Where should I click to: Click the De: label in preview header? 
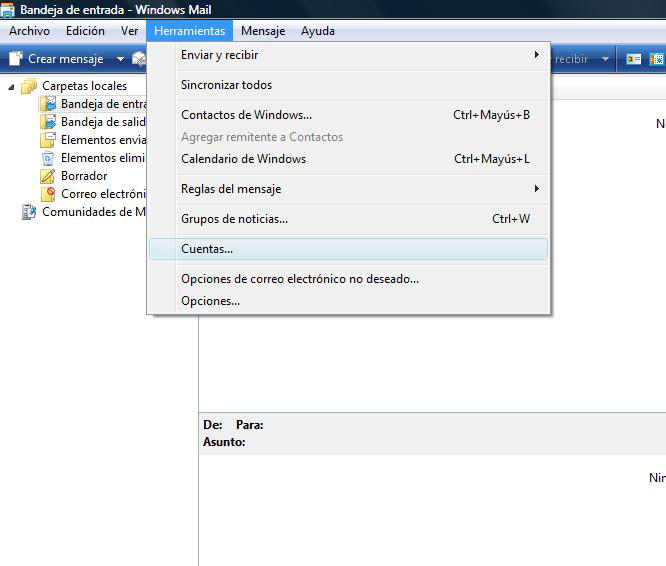213,425
